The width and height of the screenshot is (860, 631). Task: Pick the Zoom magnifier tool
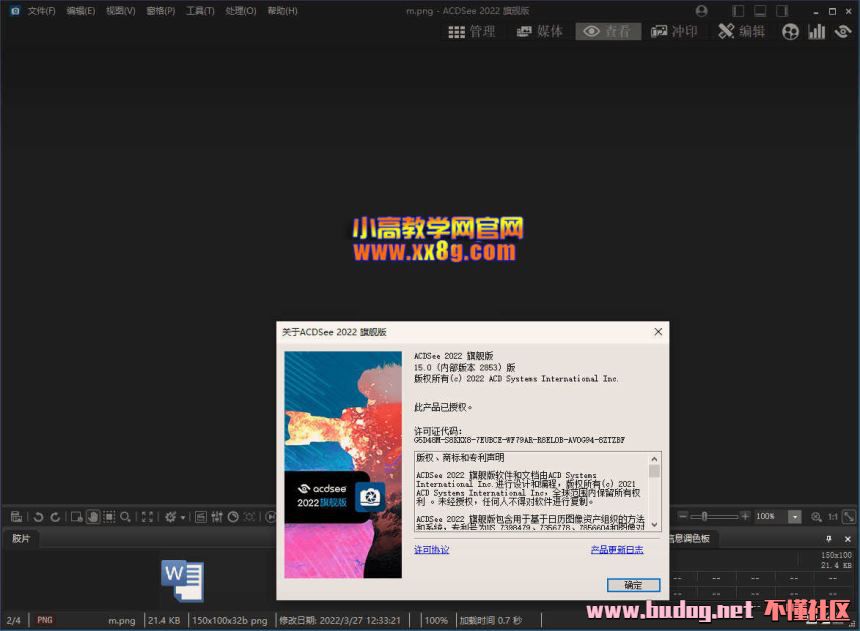click(x=126, y=516)
